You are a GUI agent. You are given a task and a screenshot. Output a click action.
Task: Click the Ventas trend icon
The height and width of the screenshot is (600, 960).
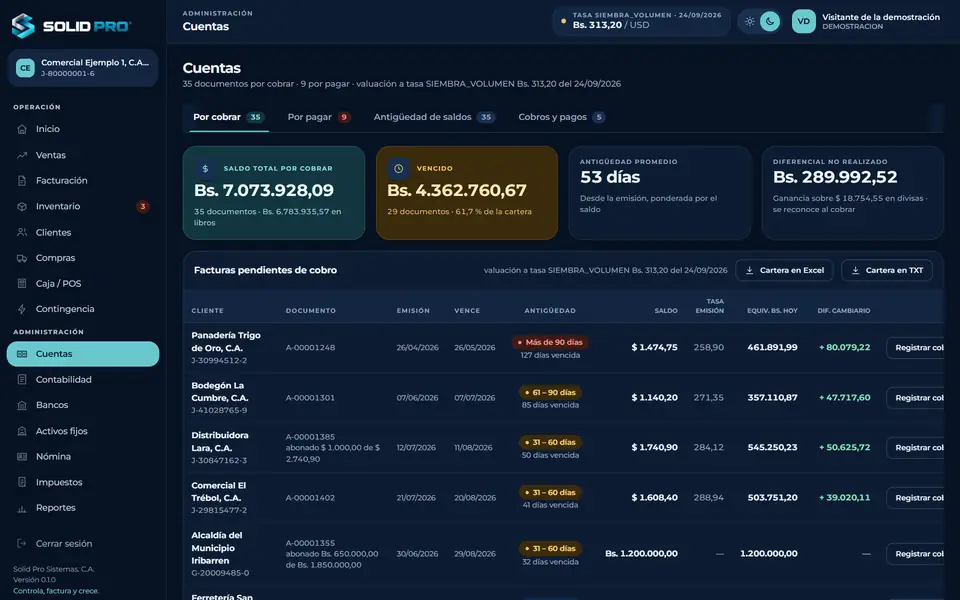click(22, 156)
